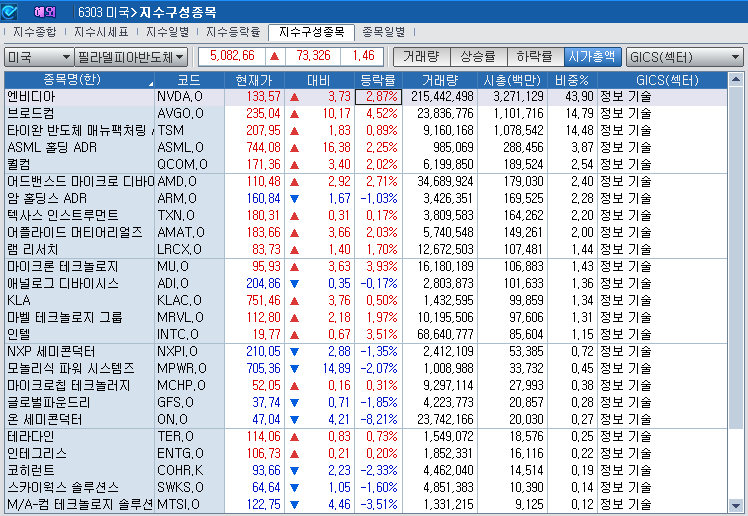Click the 모놀리식 파워 시스템즈 row name
Viewport: 748px width, 516px height.
(71, 369)
